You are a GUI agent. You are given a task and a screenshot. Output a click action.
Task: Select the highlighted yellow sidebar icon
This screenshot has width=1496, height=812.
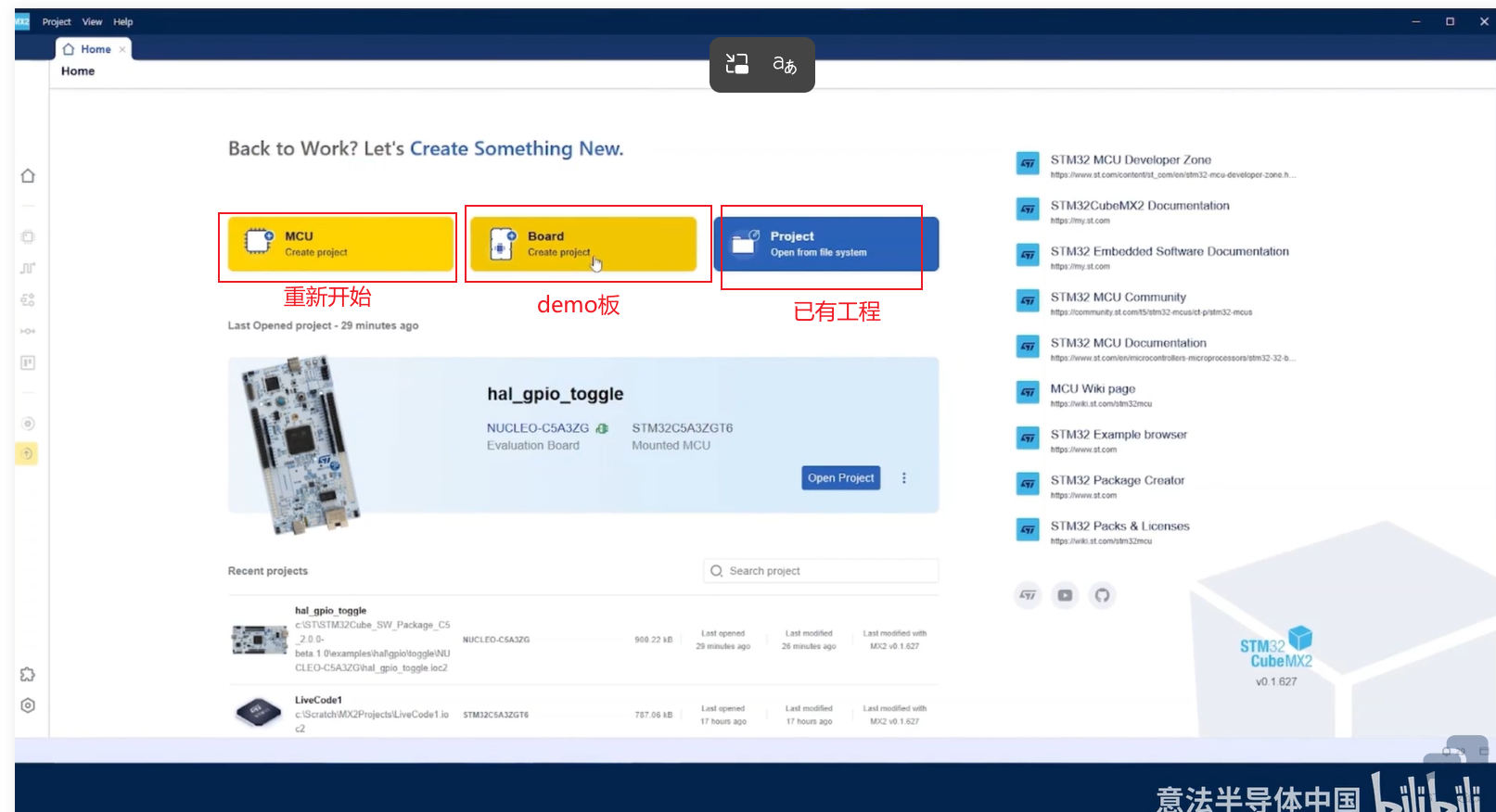[x=27, y=453]
